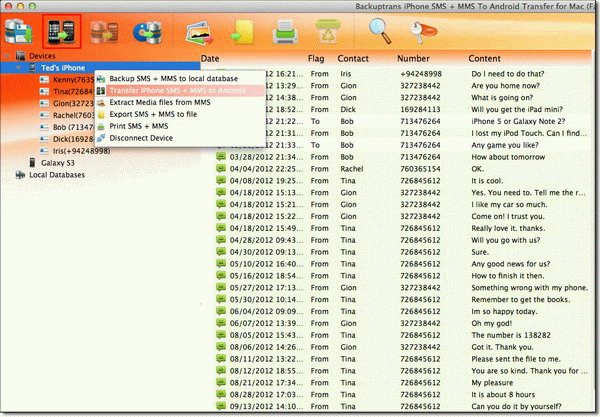Click message icon for 04/04/2012 22:25 row
This screenshot has height=417, width=600.
pyautogui.click(x=221, y=168)
